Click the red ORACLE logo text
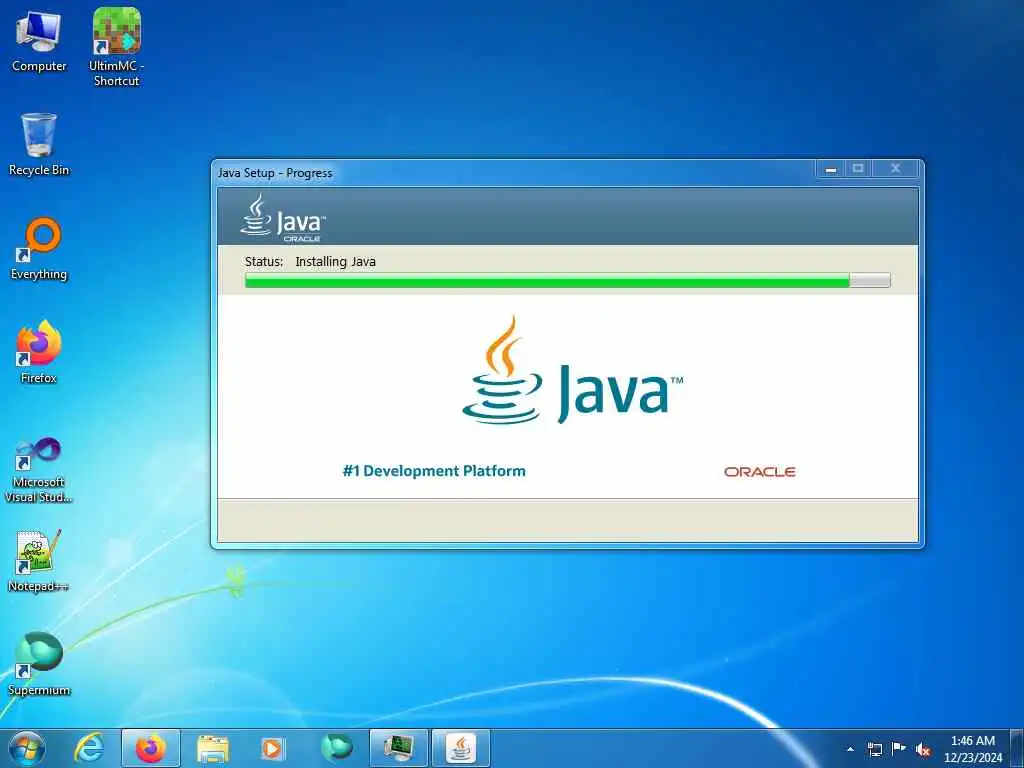1024x768 pixels. (760, 472)
